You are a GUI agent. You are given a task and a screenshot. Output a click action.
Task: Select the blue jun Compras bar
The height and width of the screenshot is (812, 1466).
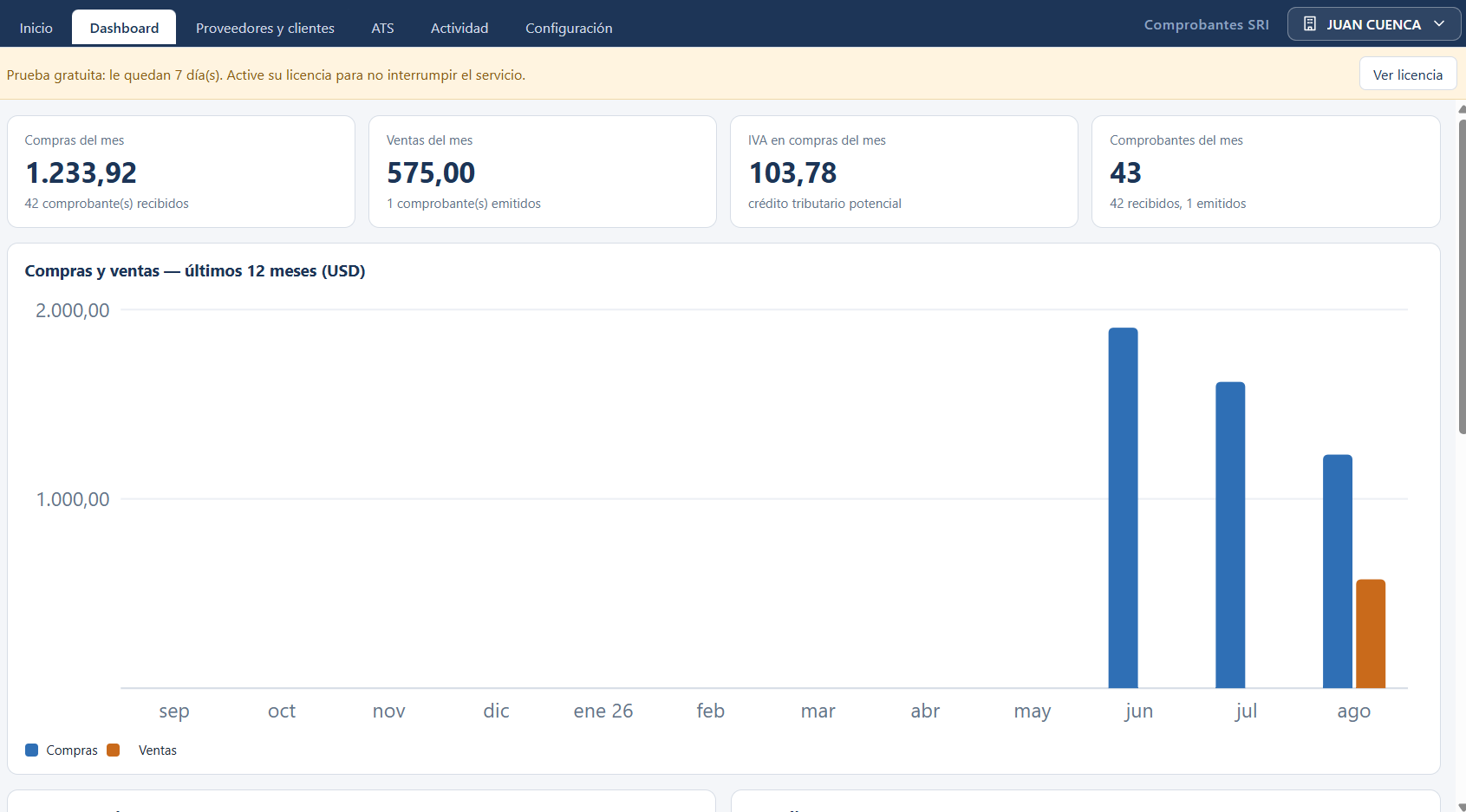pyautogui.click(x=1123, y=508)
